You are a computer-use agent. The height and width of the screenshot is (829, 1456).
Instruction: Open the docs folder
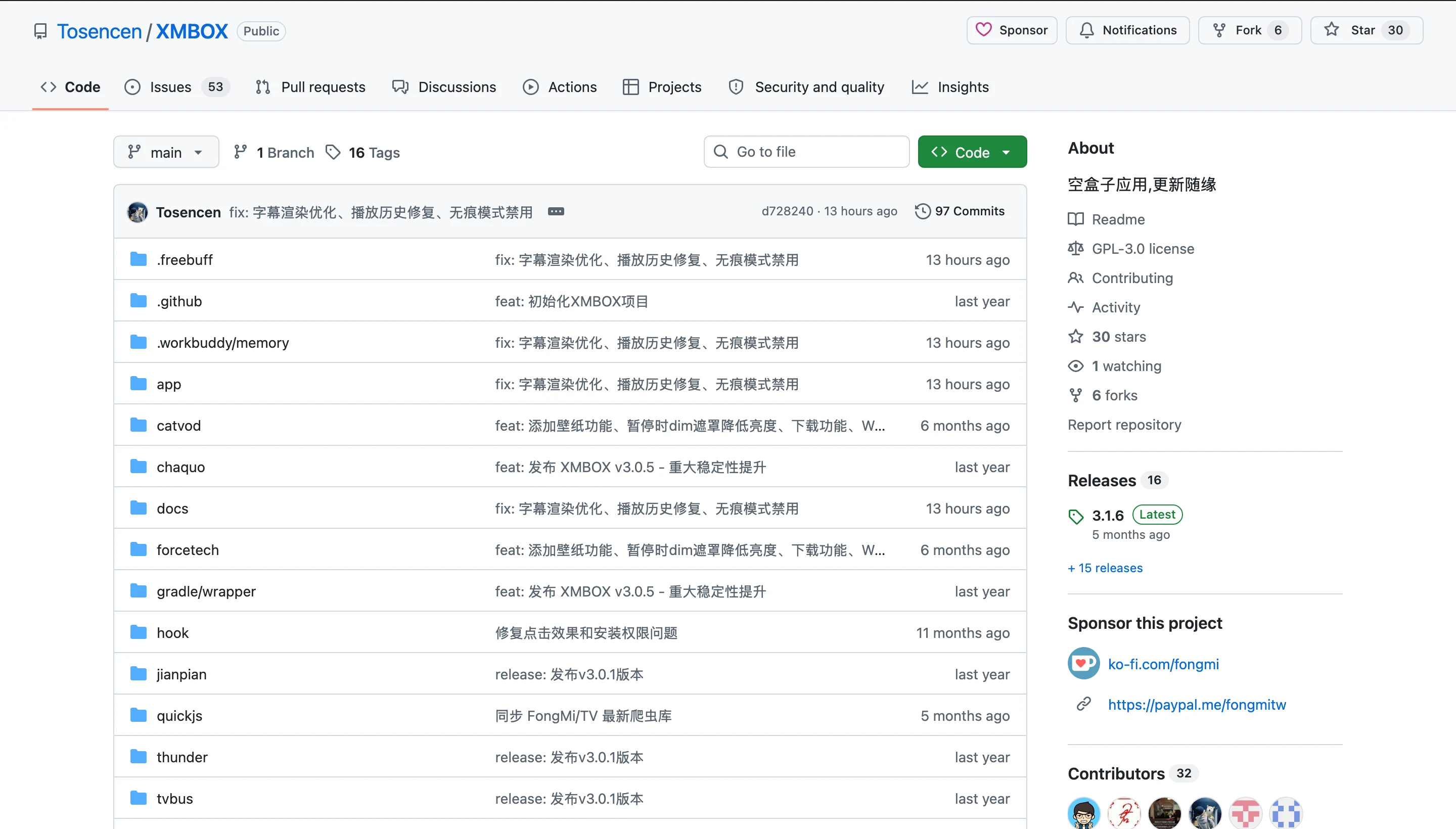(x=172, y=509)
